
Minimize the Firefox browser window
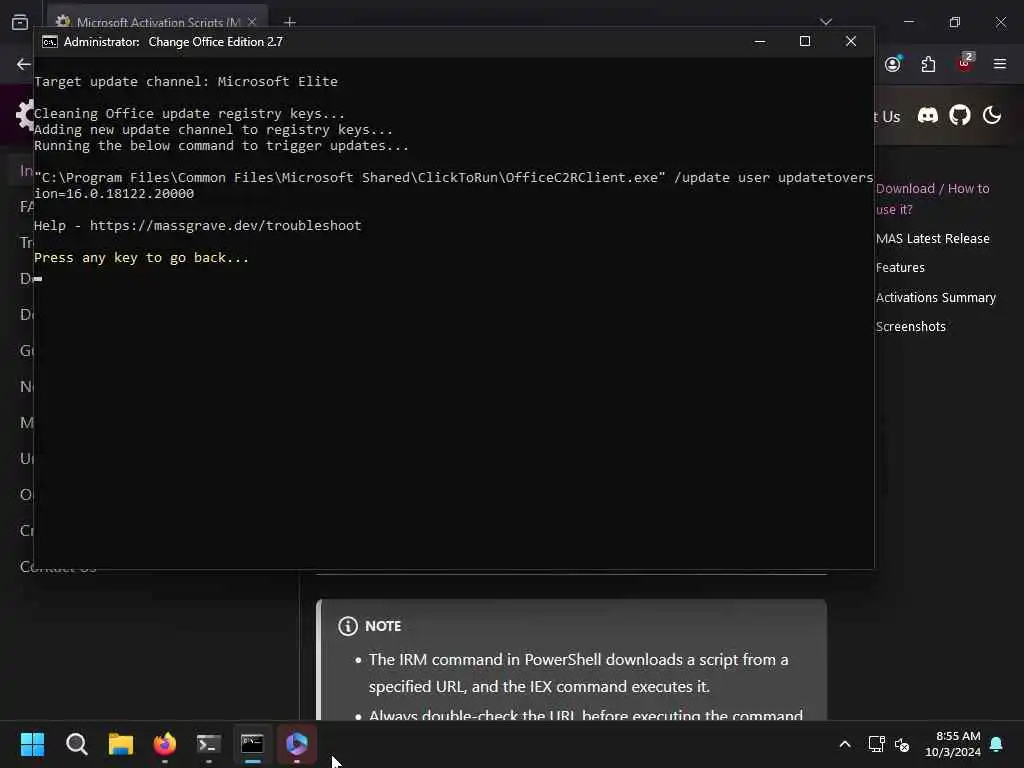908,22
